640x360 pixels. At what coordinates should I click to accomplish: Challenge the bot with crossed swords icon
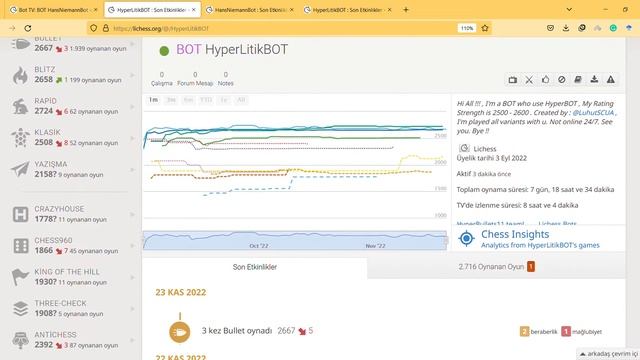[529, 80]
